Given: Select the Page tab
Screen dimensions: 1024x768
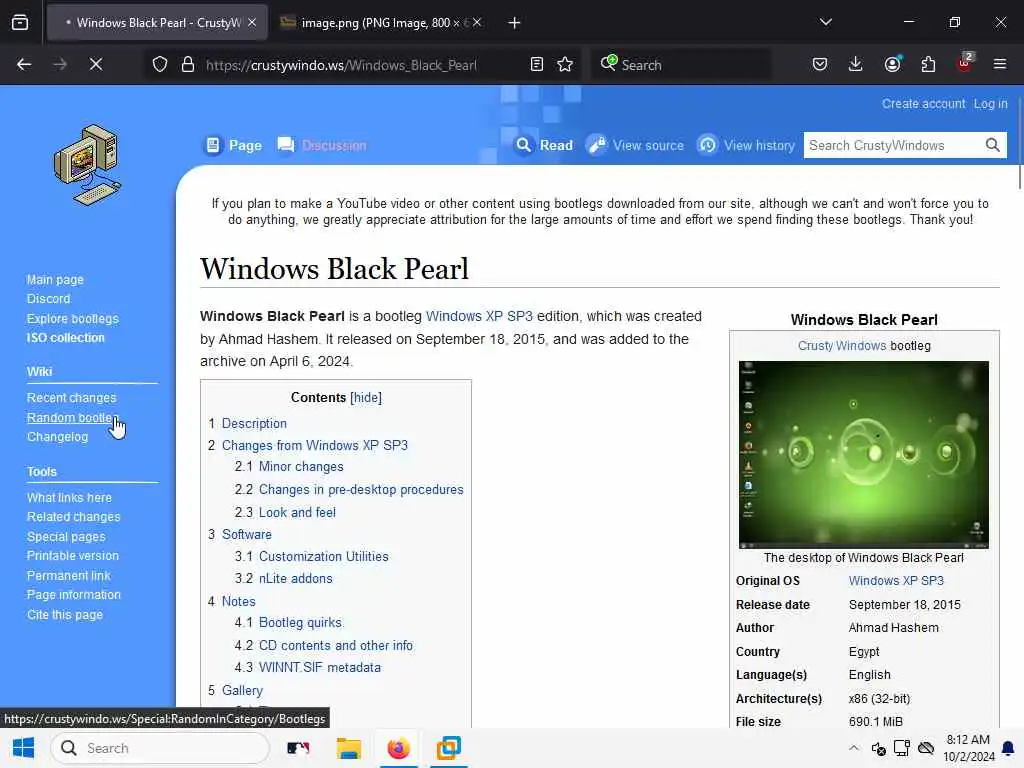Looking at the screenshot, I should [x=234, y=146].
